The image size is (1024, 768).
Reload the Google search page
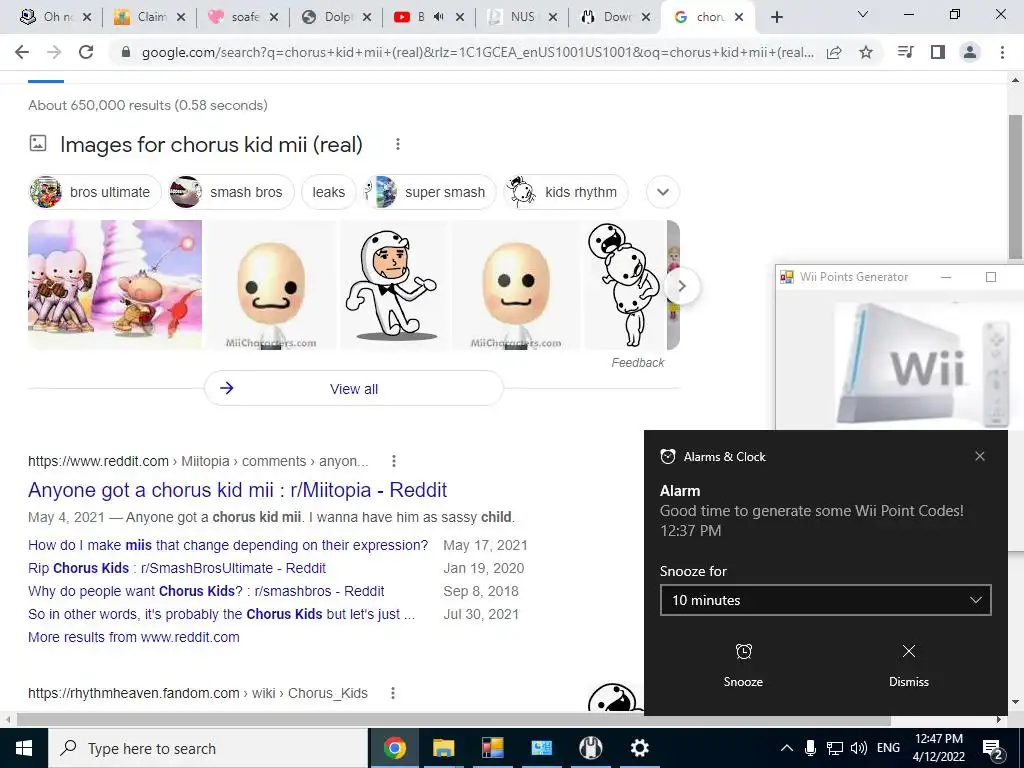[x=86, y=52]
